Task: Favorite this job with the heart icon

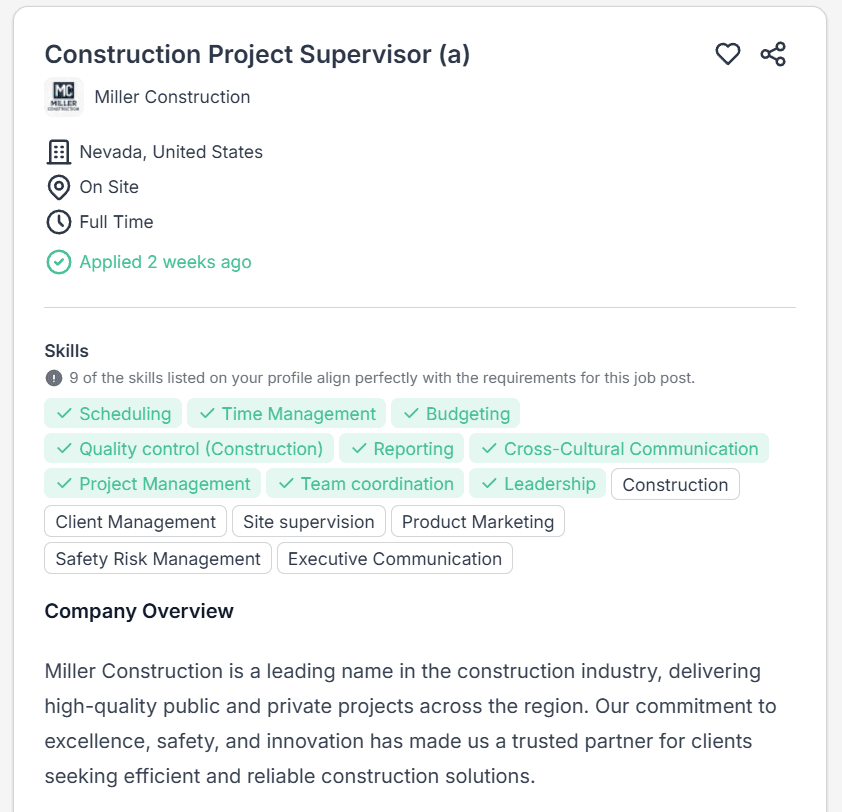Action: tap(729, 55)
